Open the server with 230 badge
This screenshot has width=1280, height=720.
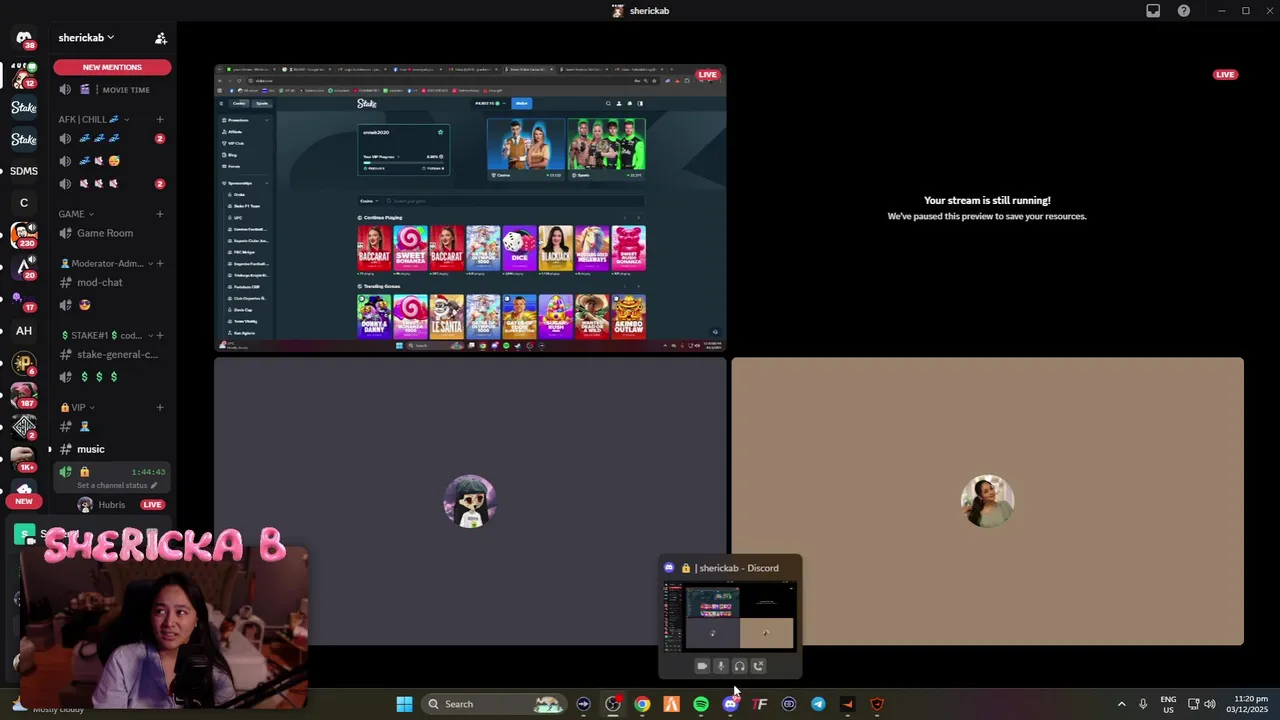click(24, 235)
